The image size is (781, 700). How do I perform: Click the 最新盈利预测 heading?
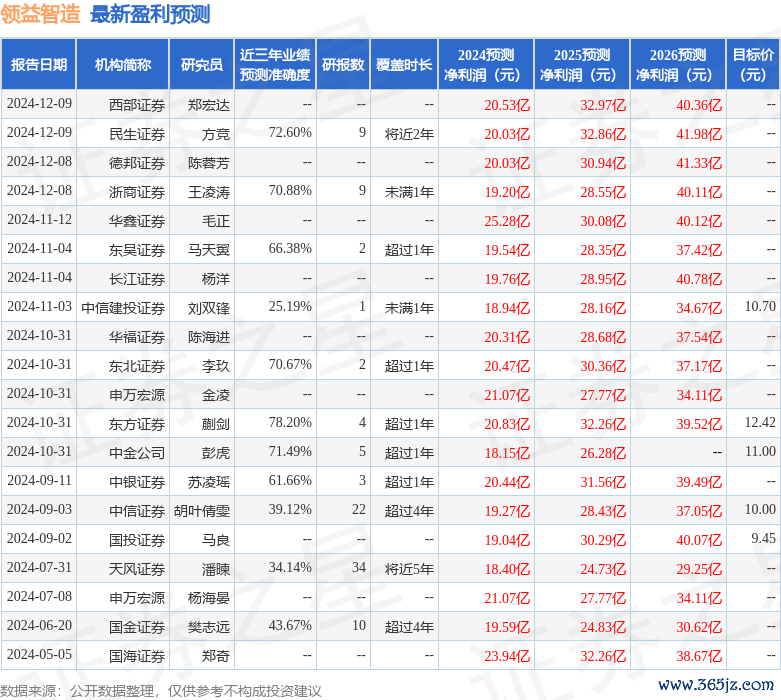(x=150, y=14)
